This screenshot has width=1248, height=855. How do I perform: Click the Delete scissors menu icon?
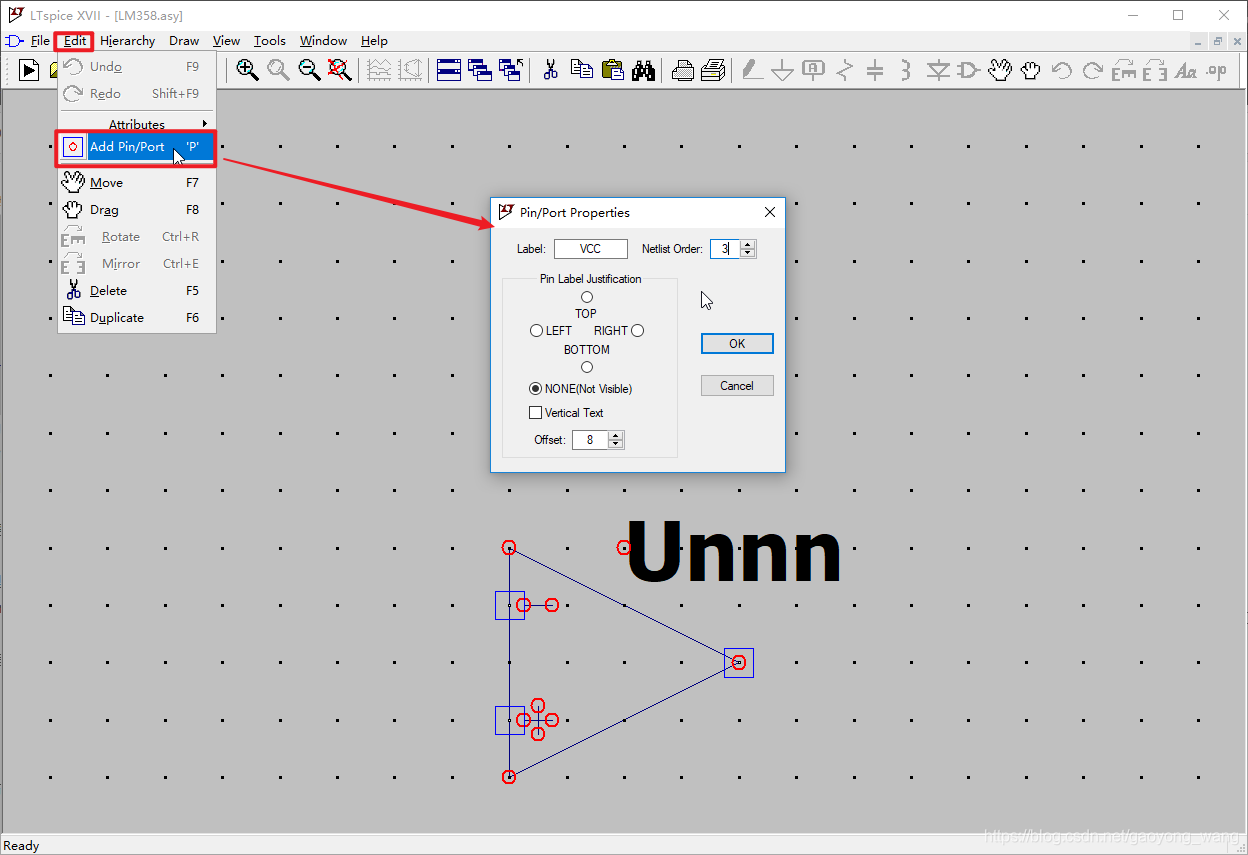click(x=73, y=290)
